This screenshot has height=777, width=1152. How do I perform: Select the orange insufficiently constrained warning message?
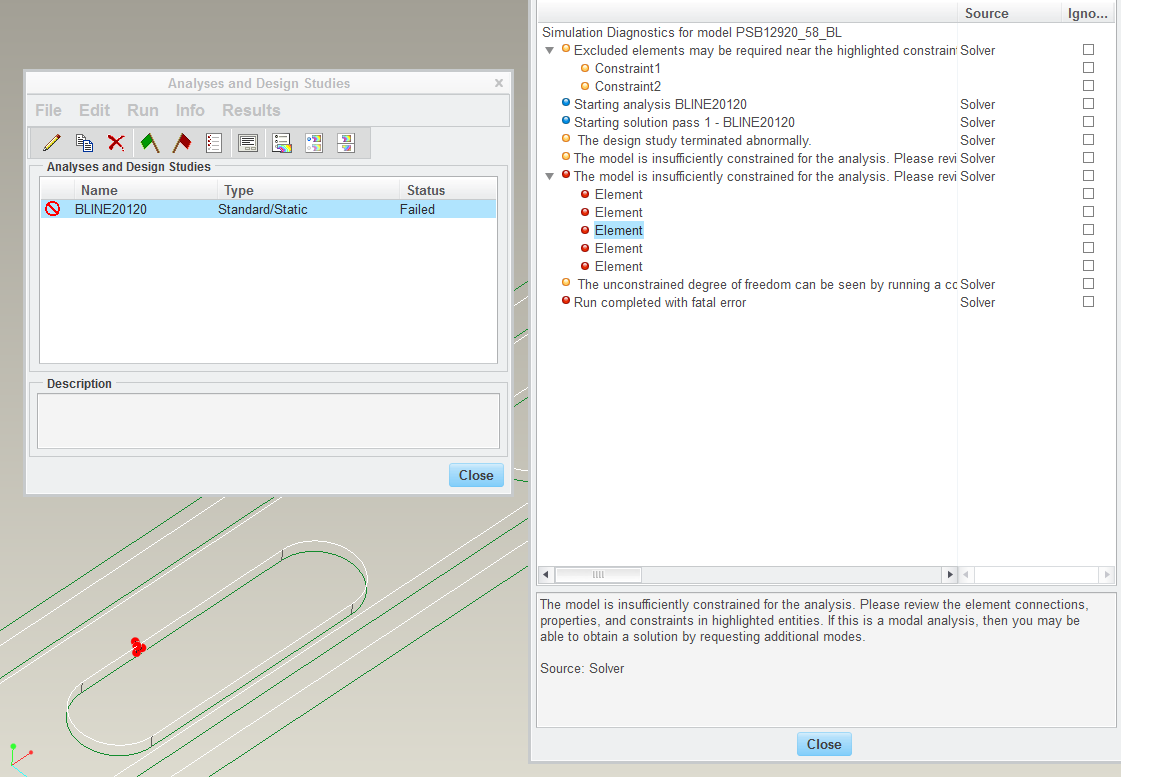765,159
